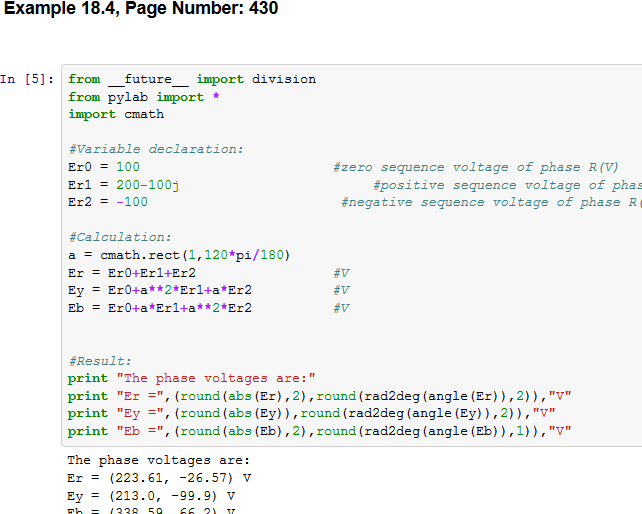This screenshot has width=642, height=514.
Task: Click the "#Calculation:" comment line
Action: [x=120, y=237]
